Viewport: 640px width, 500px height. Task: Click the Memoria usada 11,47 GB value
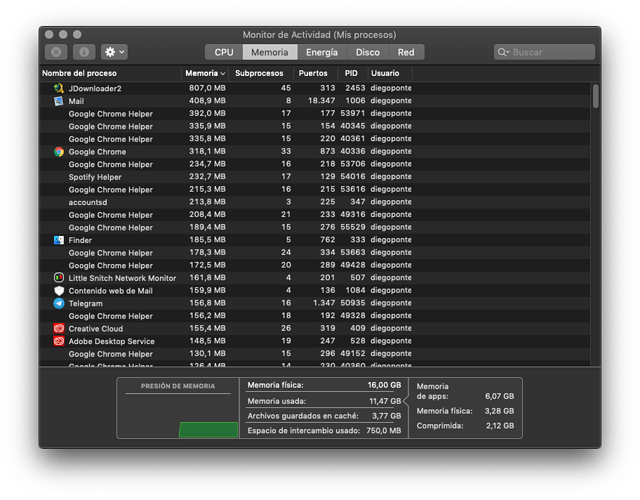tap(385, 401)
